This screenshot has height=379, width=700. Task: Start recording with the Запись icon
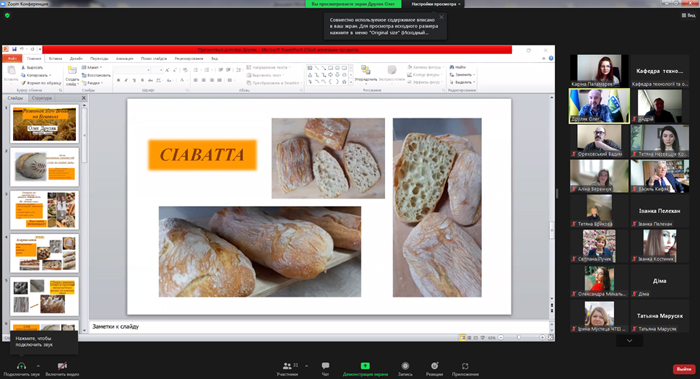pyautogui.click(x=405, y=369)
